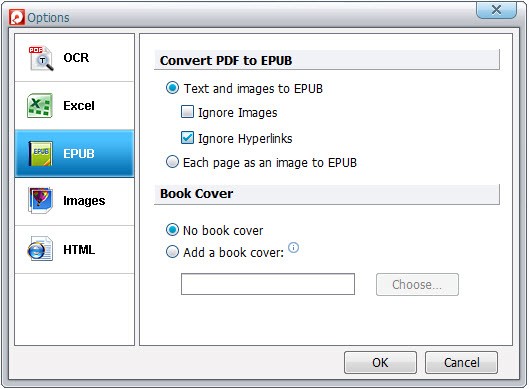Open the HTML settings tab

75,249
